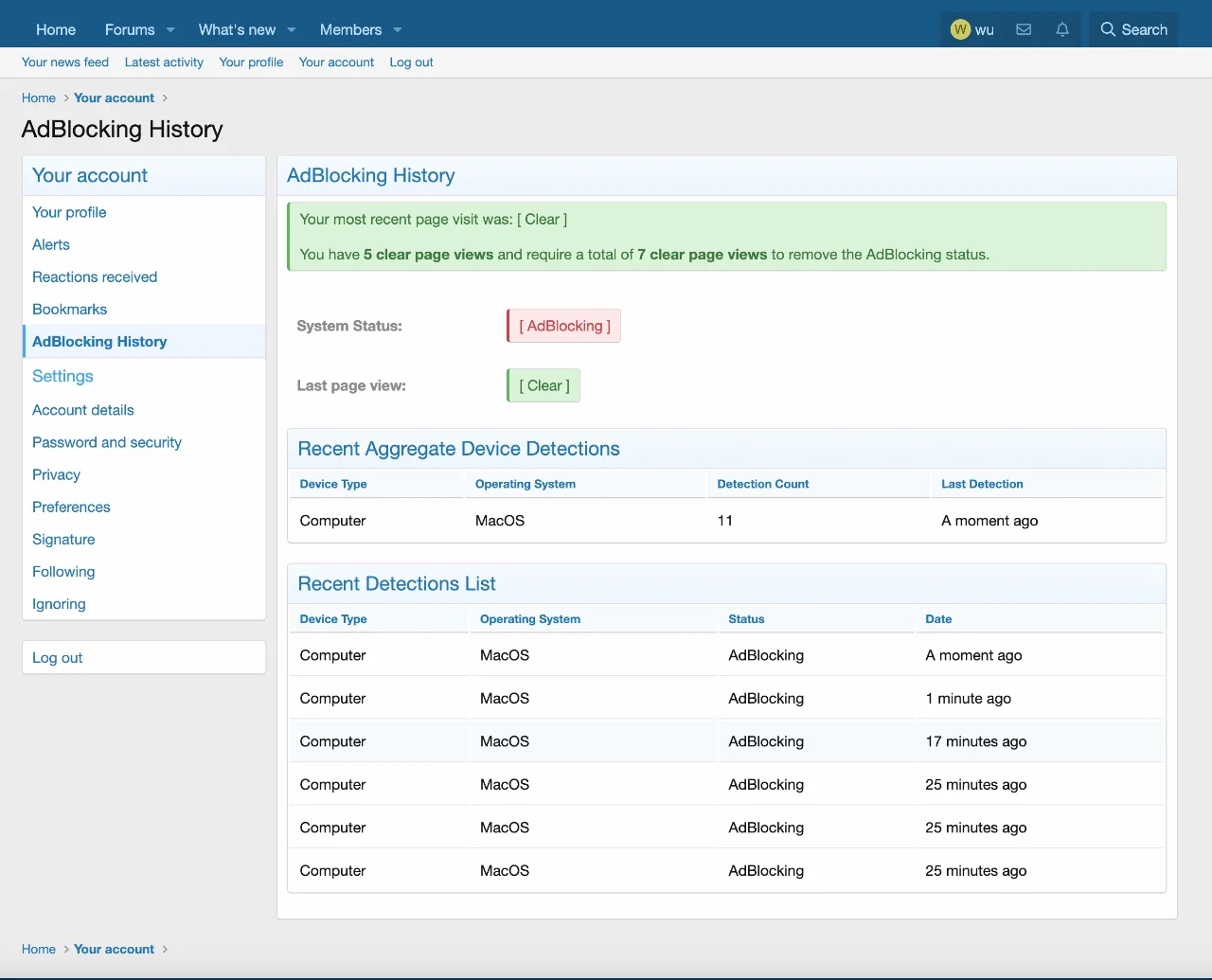Open Your news feed link

[x=65, y=62]
